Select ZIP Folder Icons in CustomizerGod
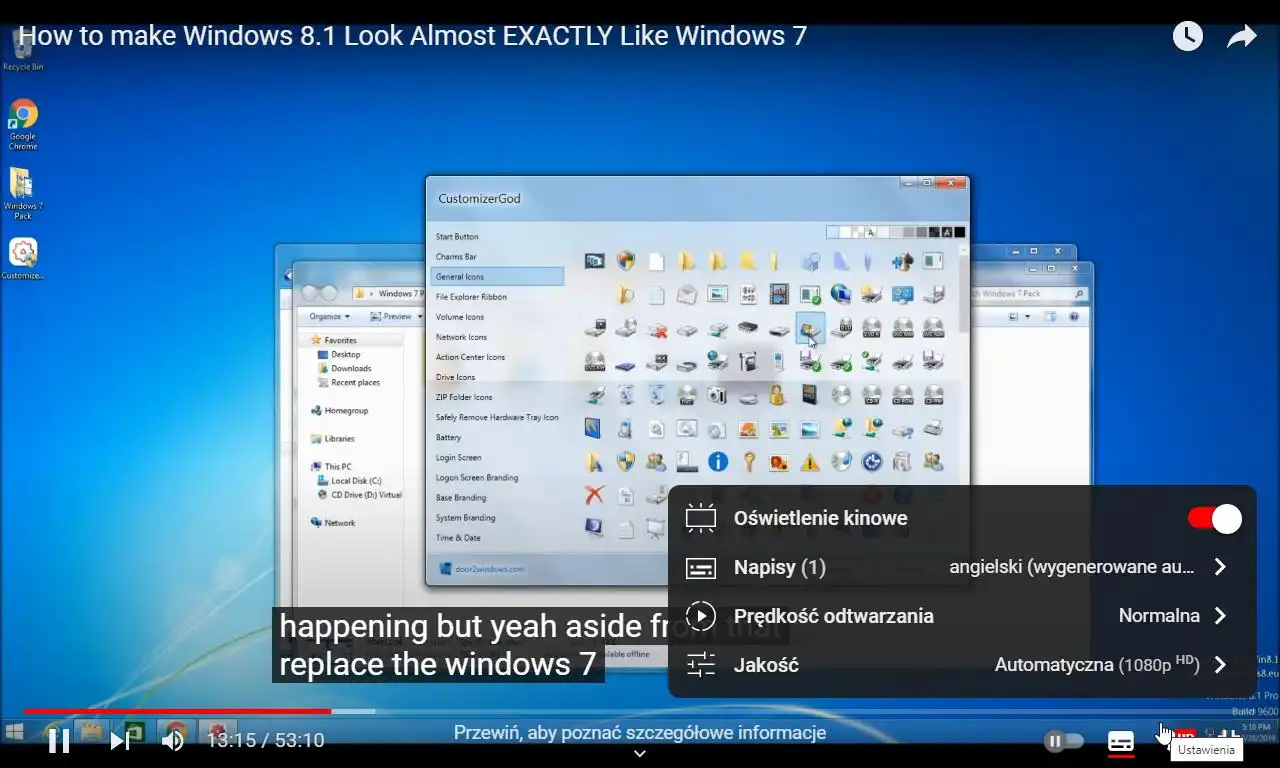 (464, 397)
